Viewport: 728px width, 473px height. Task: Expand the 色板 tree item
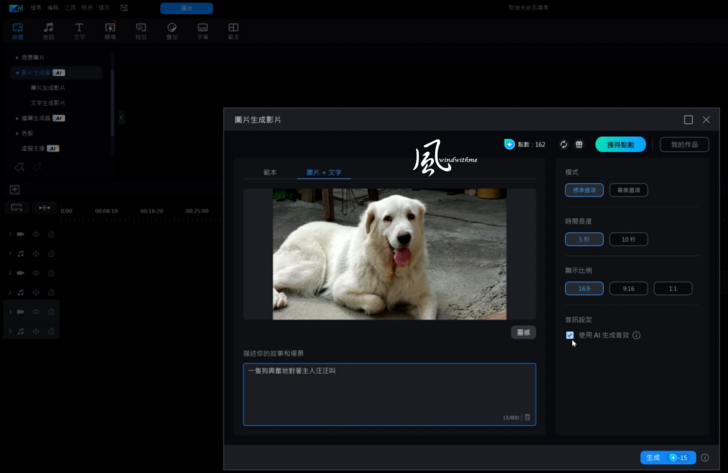tap(17, 133)
